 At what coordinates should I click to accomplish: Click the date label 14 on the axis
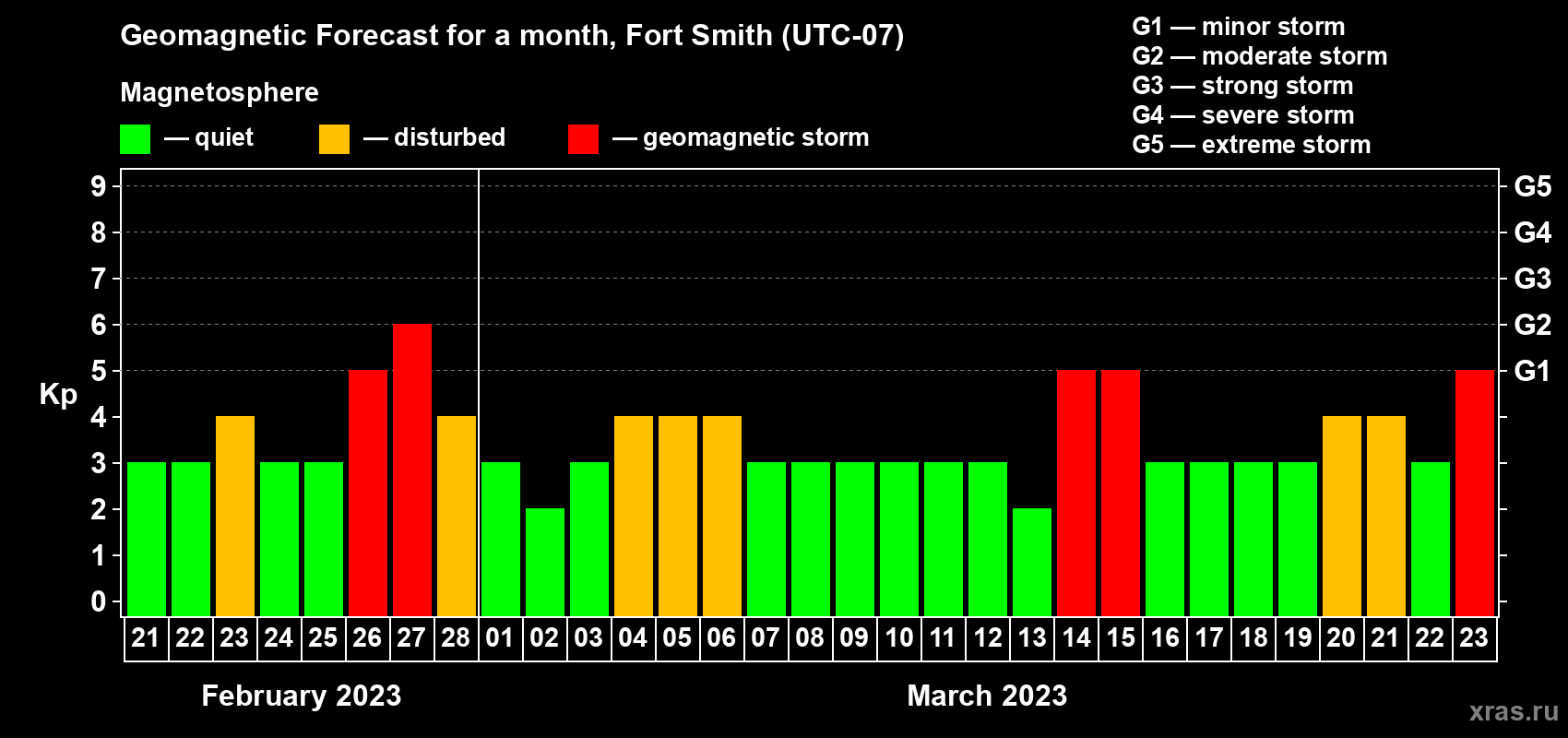point(1075,638)
